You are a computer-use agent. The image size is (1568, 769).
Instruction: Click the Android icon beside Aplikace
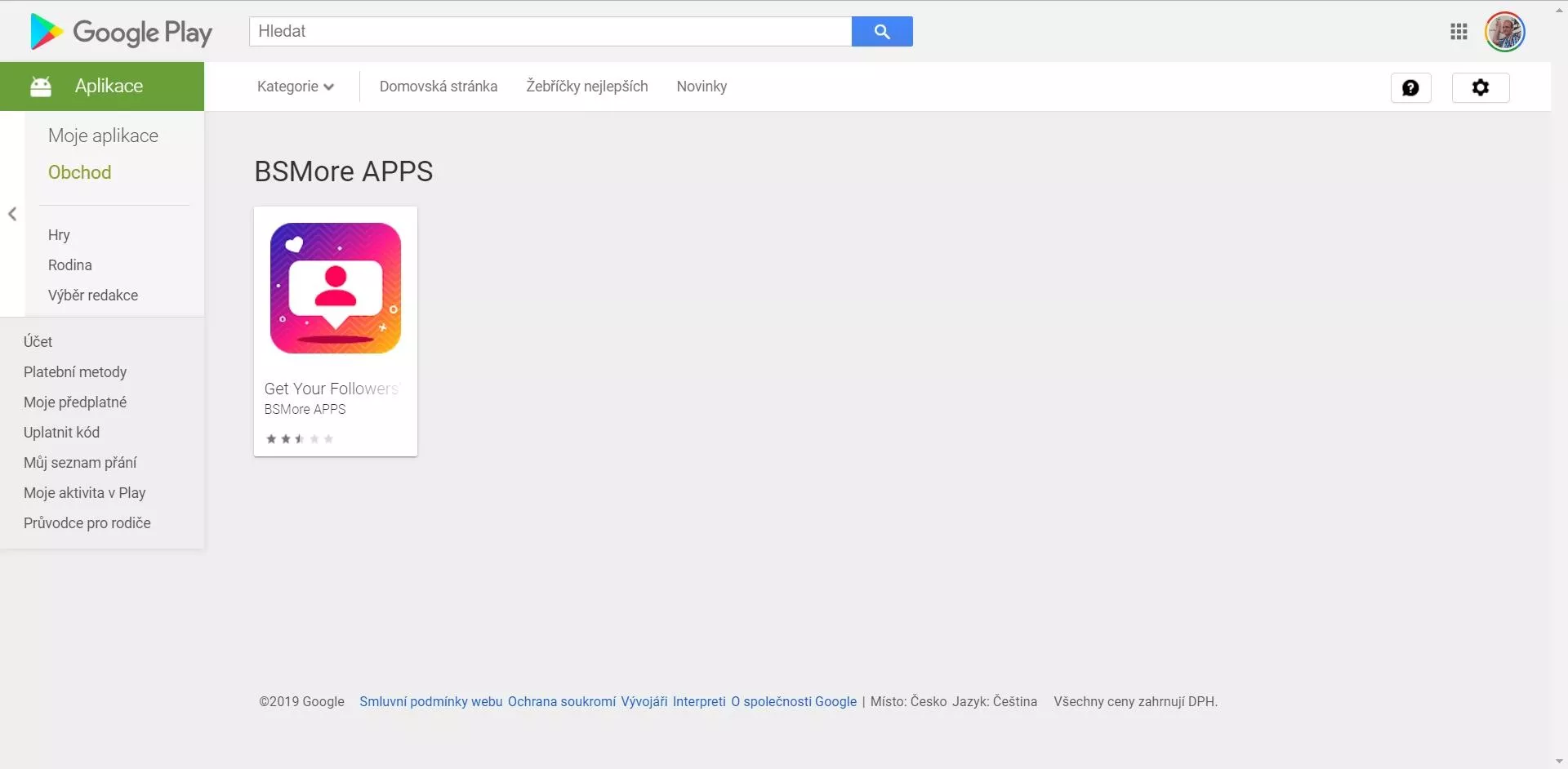(x=41, y=87)
